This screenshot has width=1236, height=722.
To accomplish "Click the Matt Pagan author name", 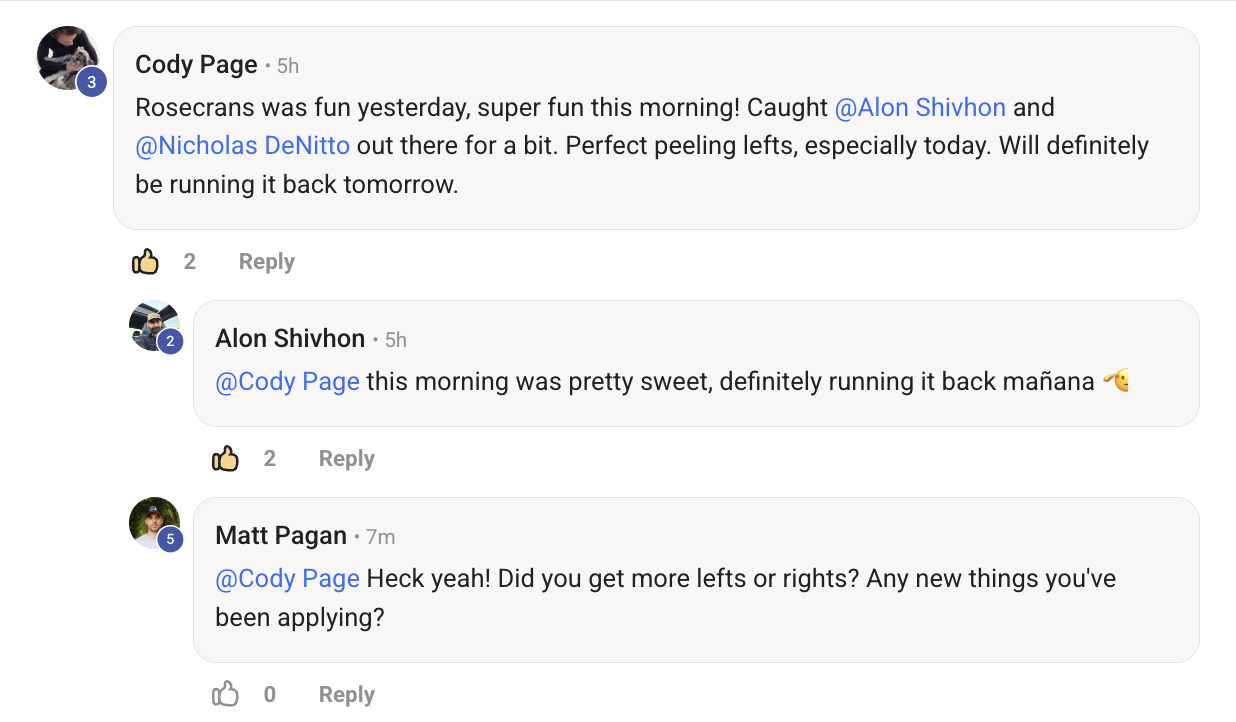I will pyautogui.click(x=281, y=536).
